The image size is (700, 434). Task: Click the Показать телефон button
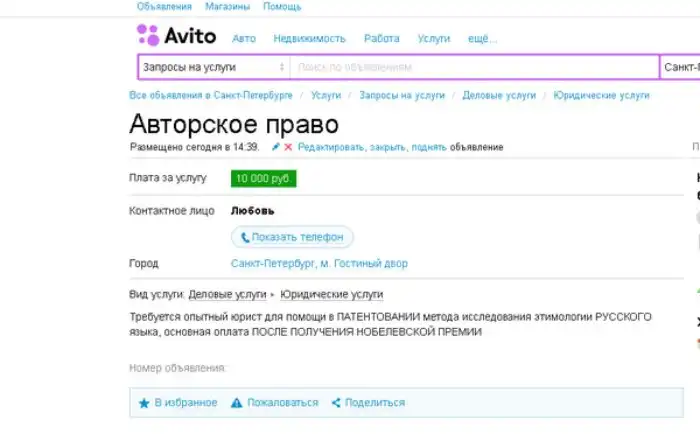(292, 237)
